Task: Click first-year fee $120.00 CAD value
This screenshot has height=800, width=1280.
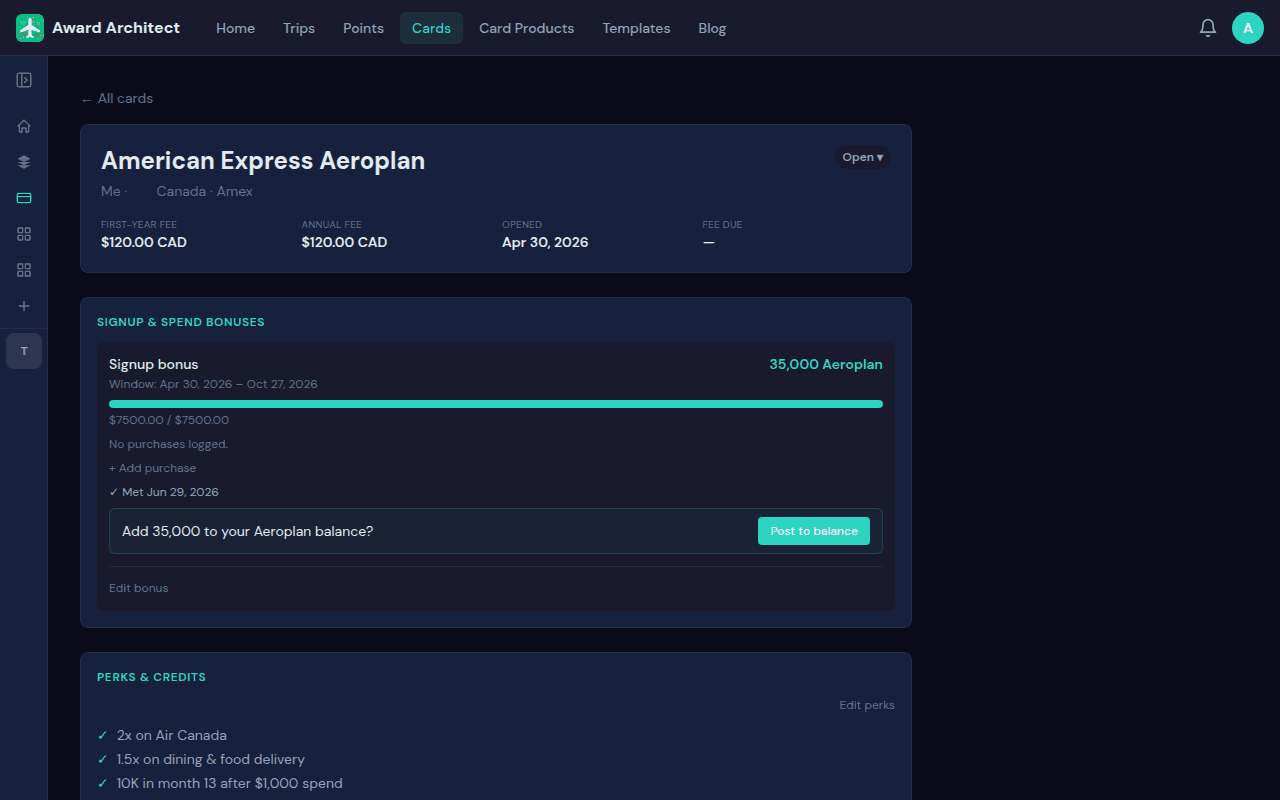Action: coord(144,242)
